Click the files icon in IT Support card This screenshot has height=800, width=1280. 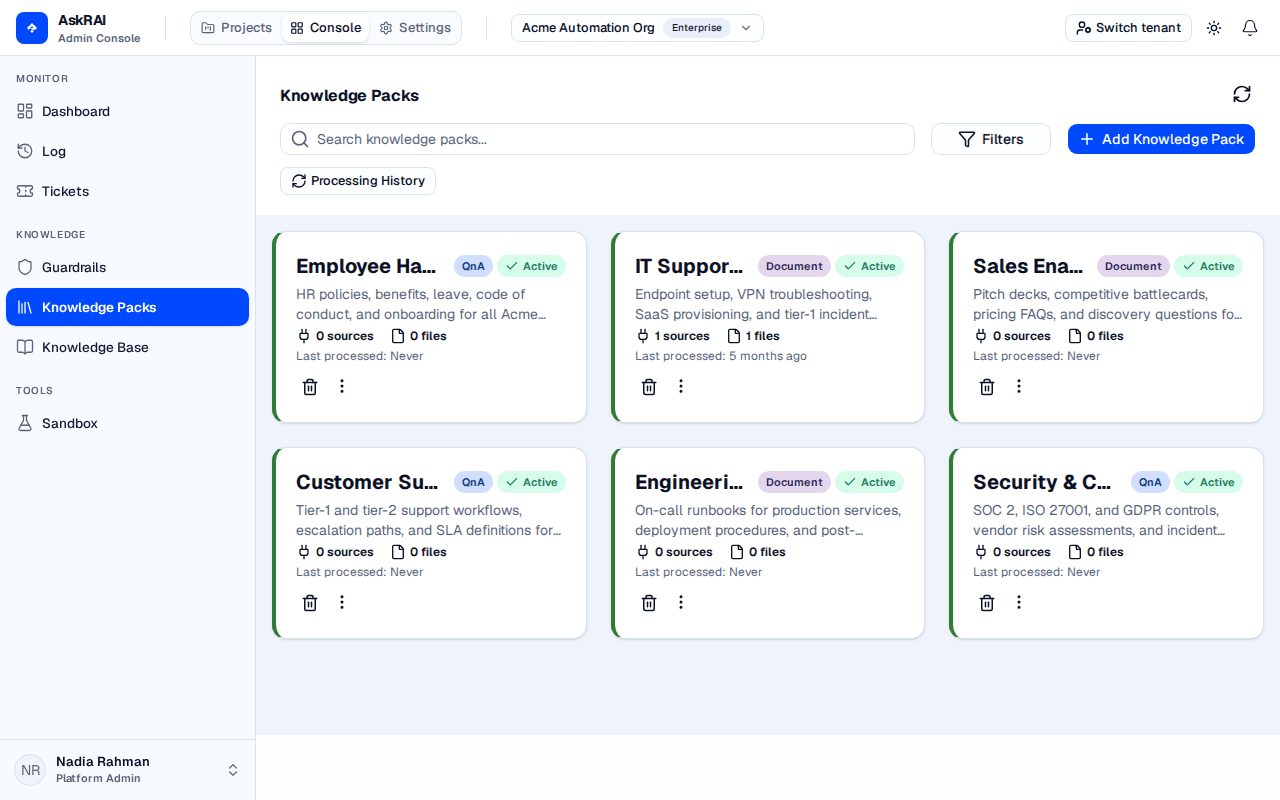click(734, 336)
